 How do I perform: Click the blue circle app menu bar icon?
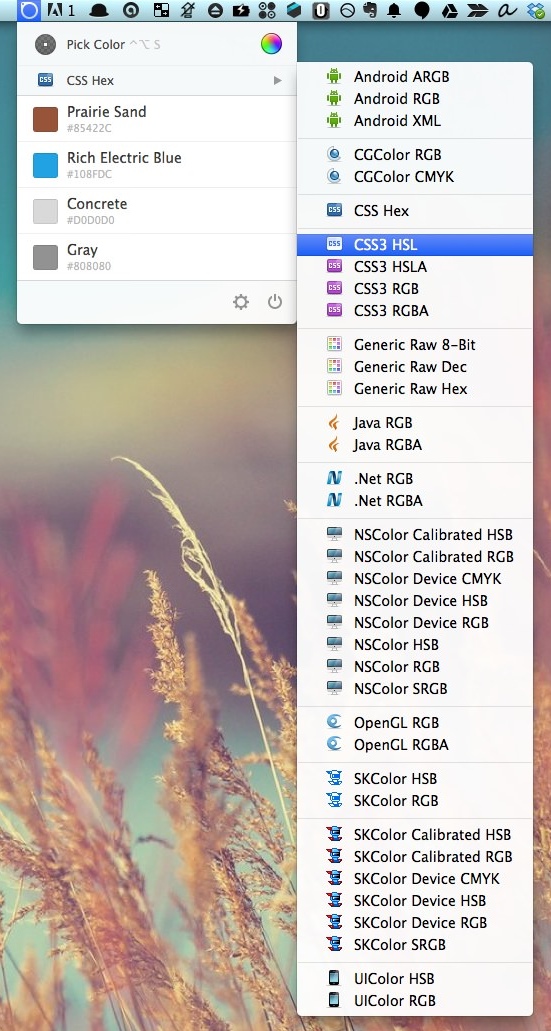click(x=30, y=10)
